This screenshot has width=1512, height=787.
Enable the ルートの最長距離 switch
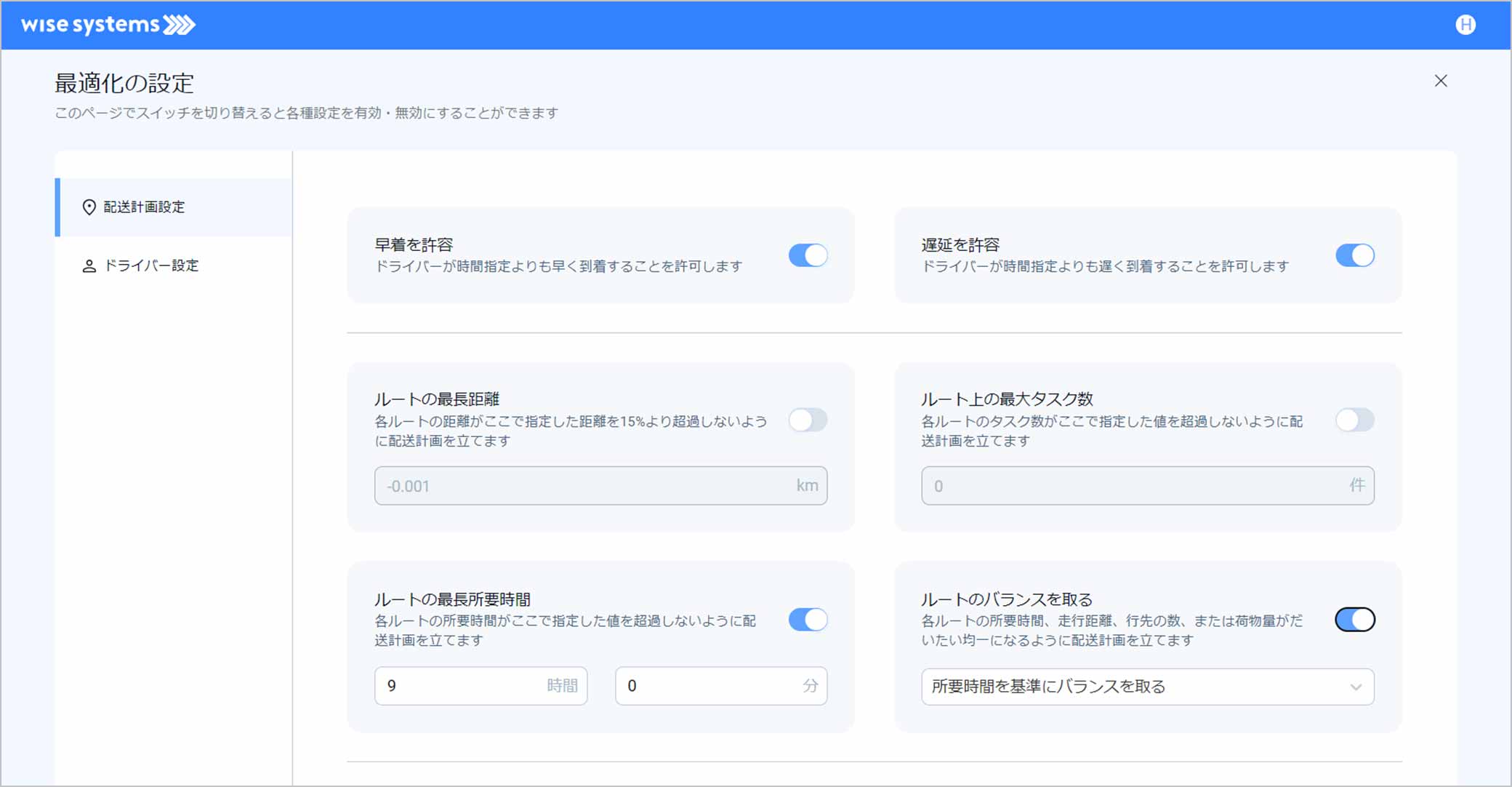coord(808,420)
